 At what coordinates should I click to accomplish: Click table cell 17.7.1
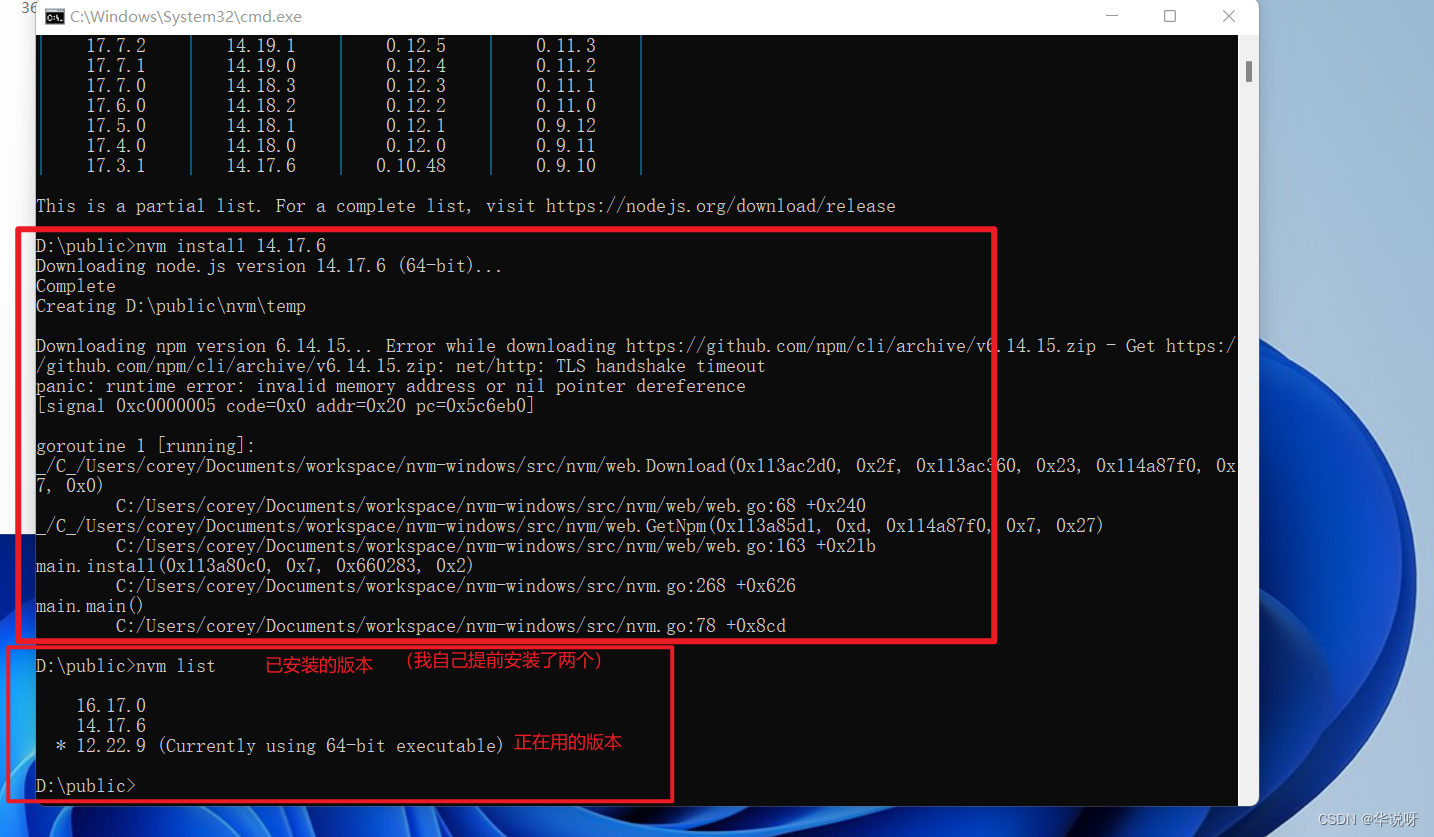click(x=116, y=66)
